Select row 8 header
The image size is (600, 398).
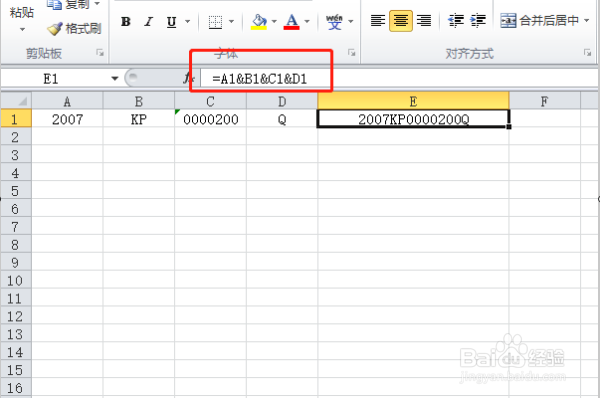point(16,244)
